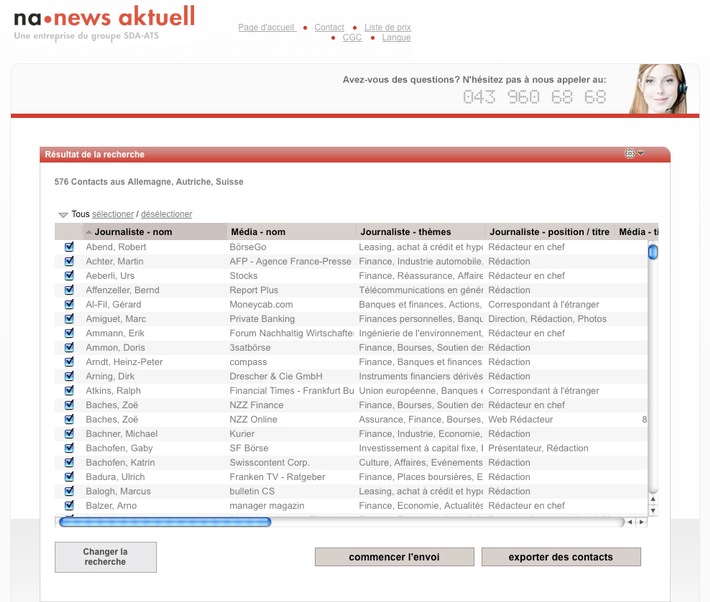Untick the checkbox for Balzer, Arno
The width and height of the screenshot is (710, 602).
click(x=70, y=506)
